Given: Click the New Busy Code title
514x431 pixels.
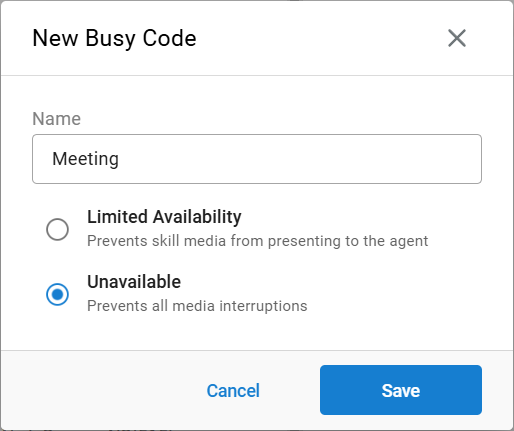Looking at the screenshot, I should coord(114,38).
